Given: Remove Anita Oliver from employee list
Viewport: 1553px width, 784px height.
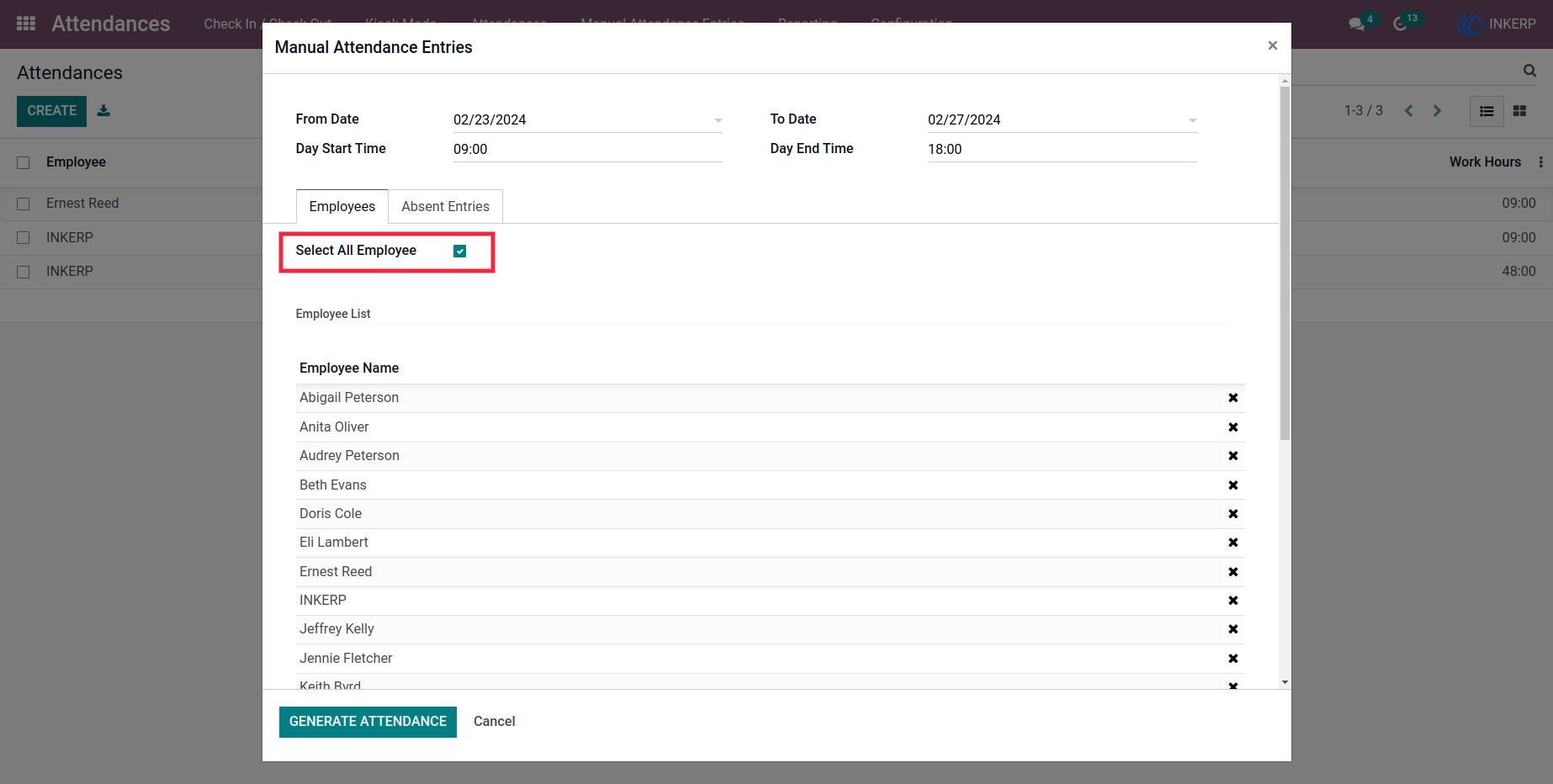Looking at the screenshot, I should pyautogui.click(x=1232, y=427).
